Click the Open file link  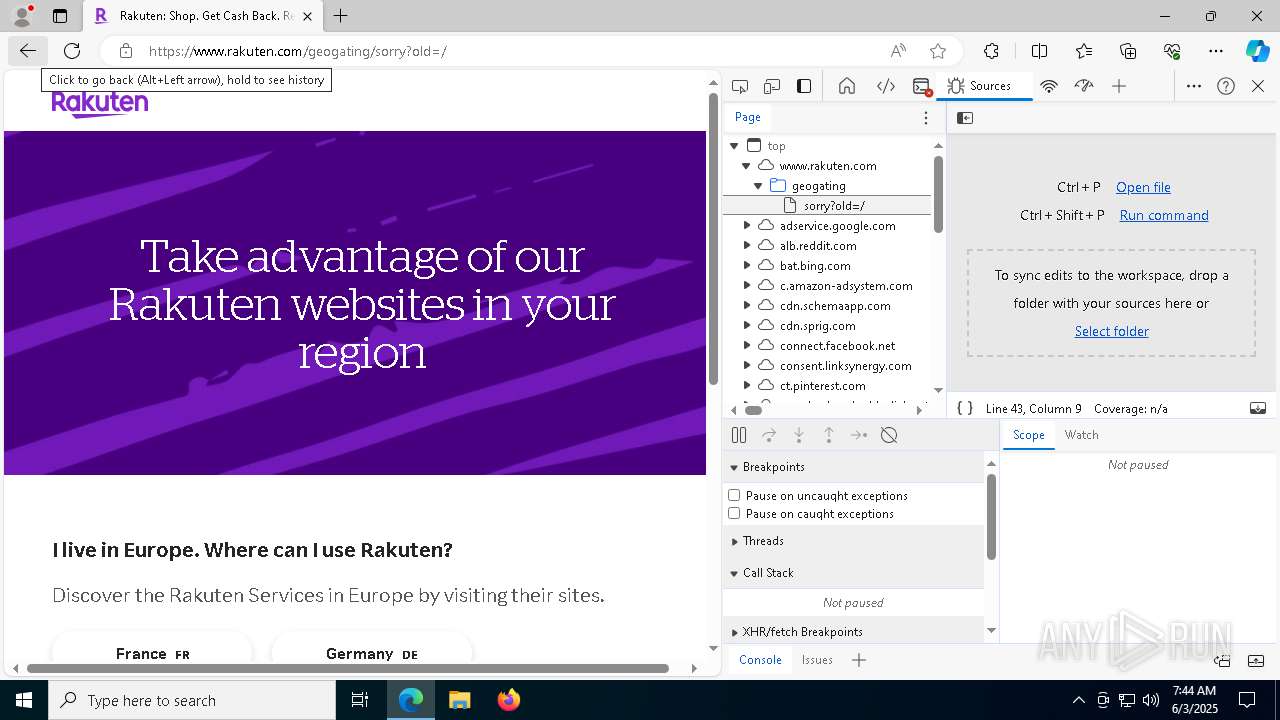(1143, 187)
